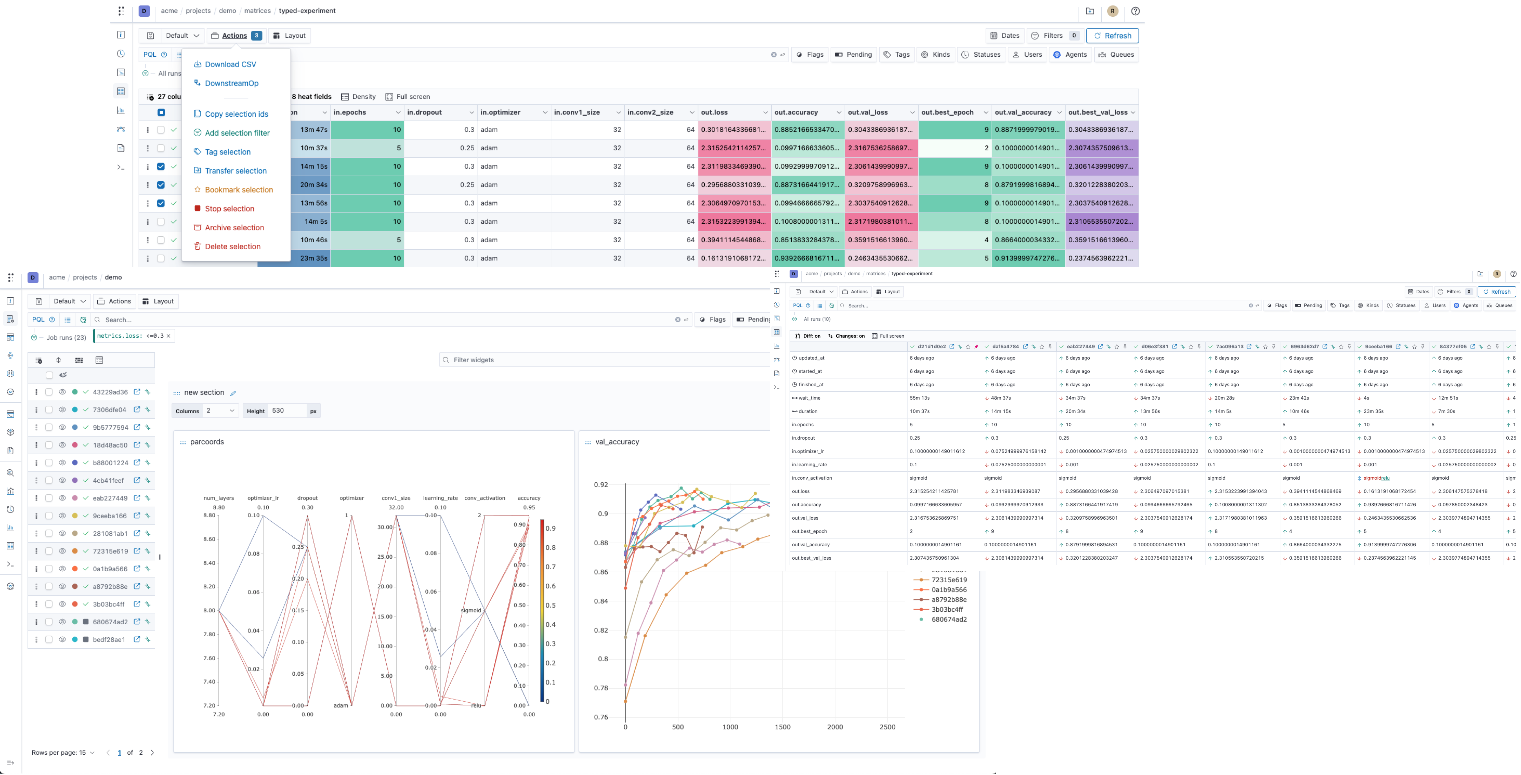Click pencil icon beside new section title

[234, 393]
